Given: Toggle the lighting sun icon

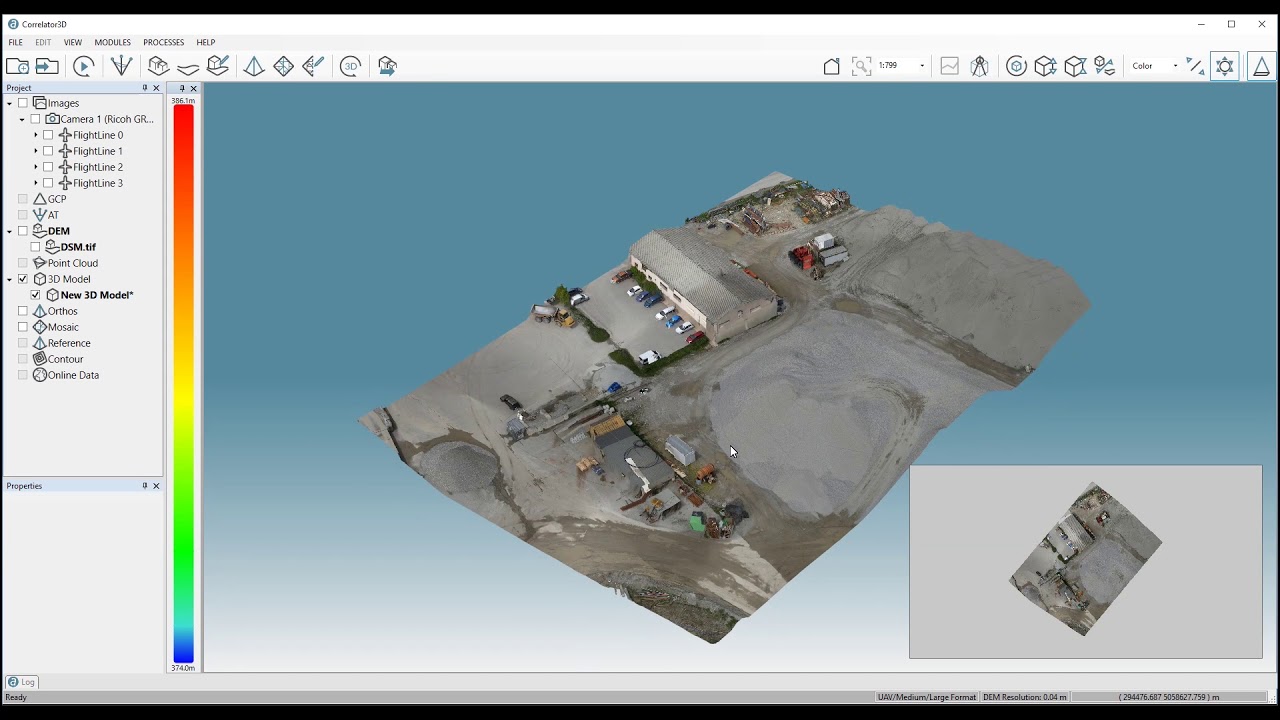Looking at the screenshot, I should tap(1225, 66).
